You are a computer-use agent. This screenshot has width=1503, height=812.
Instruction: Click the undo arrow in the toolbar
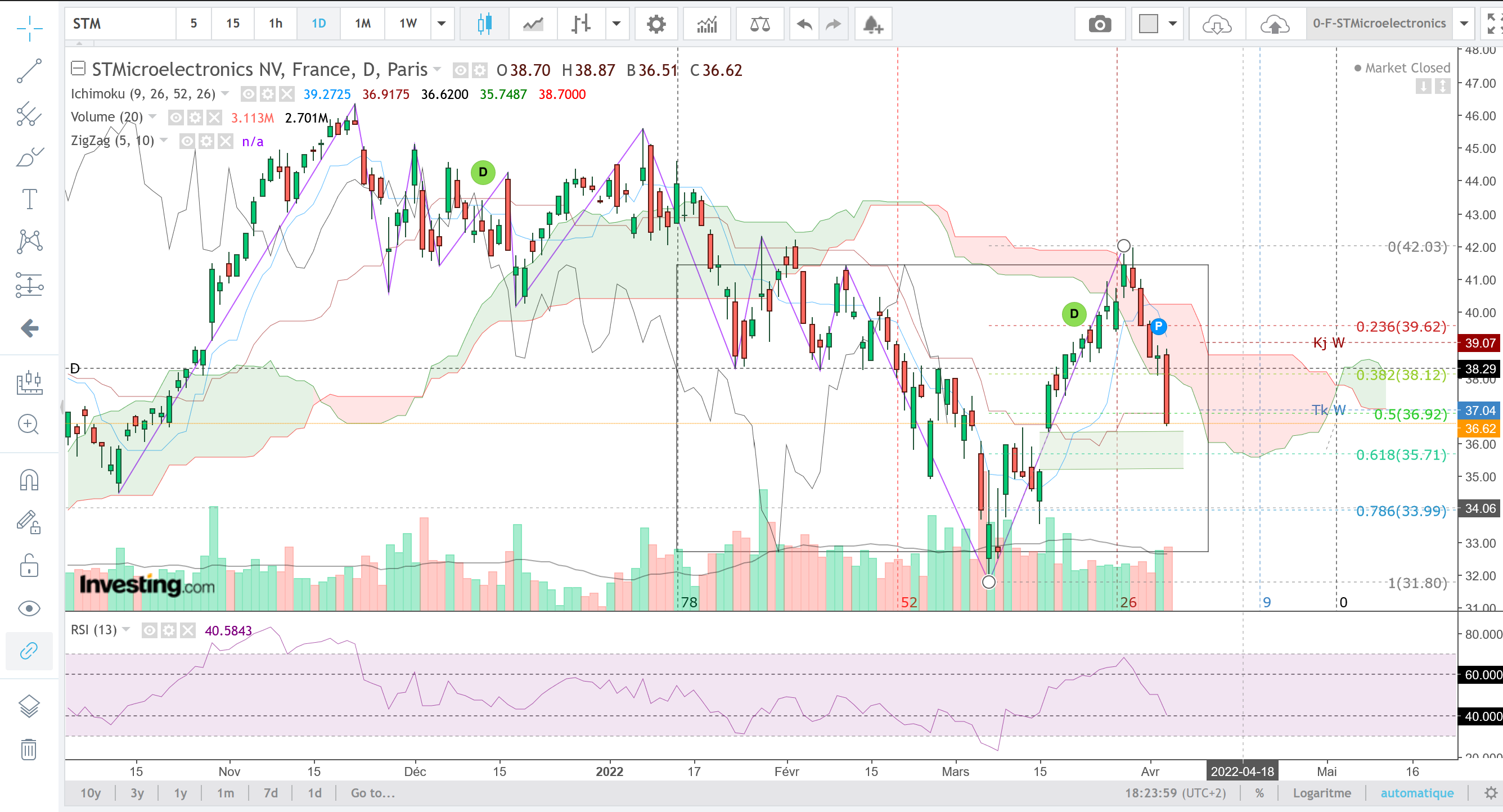804,24
